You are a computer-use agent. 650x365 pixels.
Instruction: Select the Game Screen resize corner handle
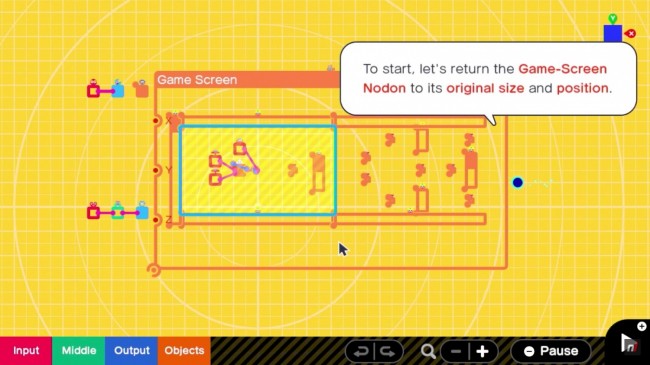154,270
